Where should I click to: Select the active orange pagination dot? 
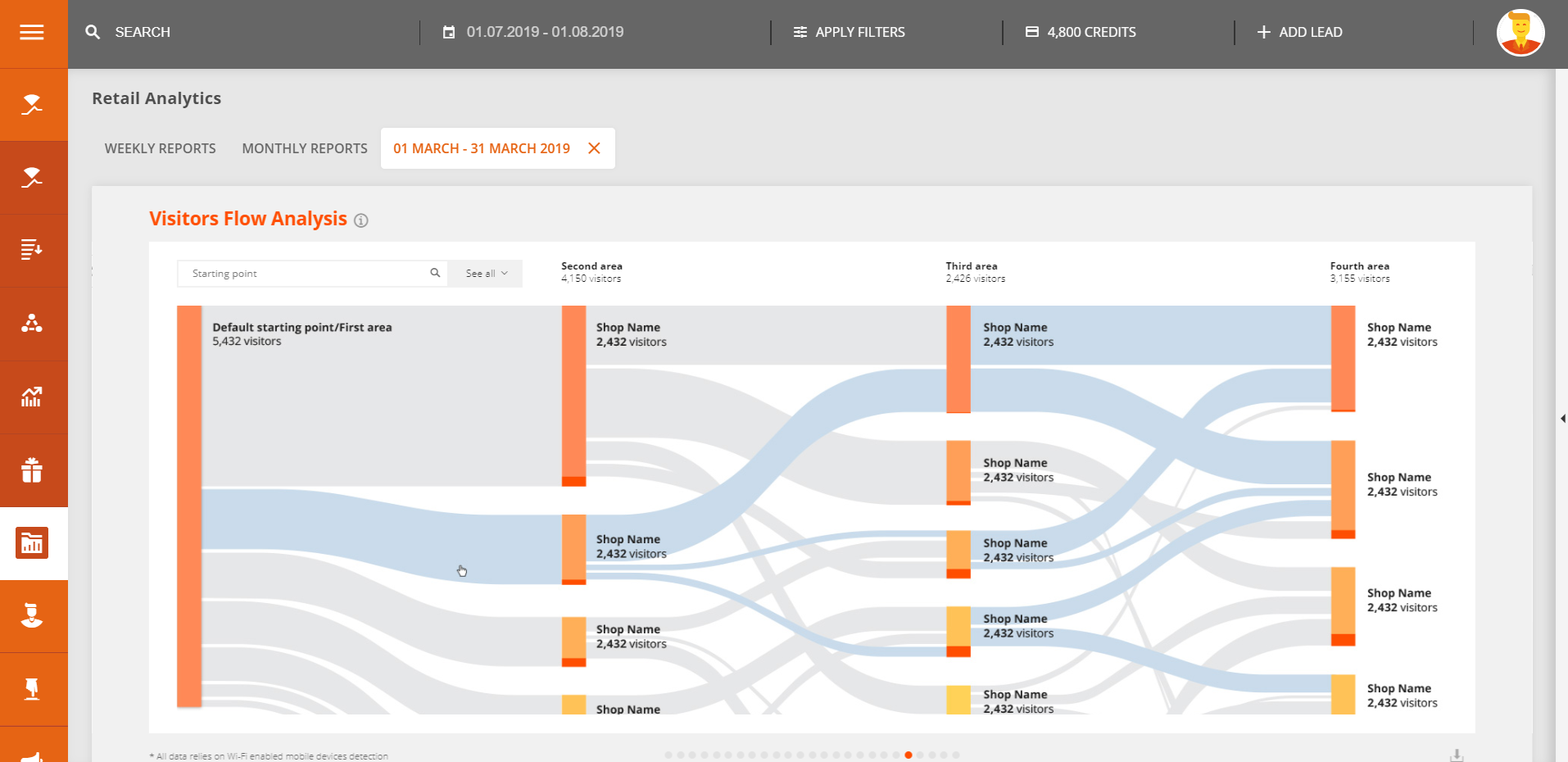point(909,755)
